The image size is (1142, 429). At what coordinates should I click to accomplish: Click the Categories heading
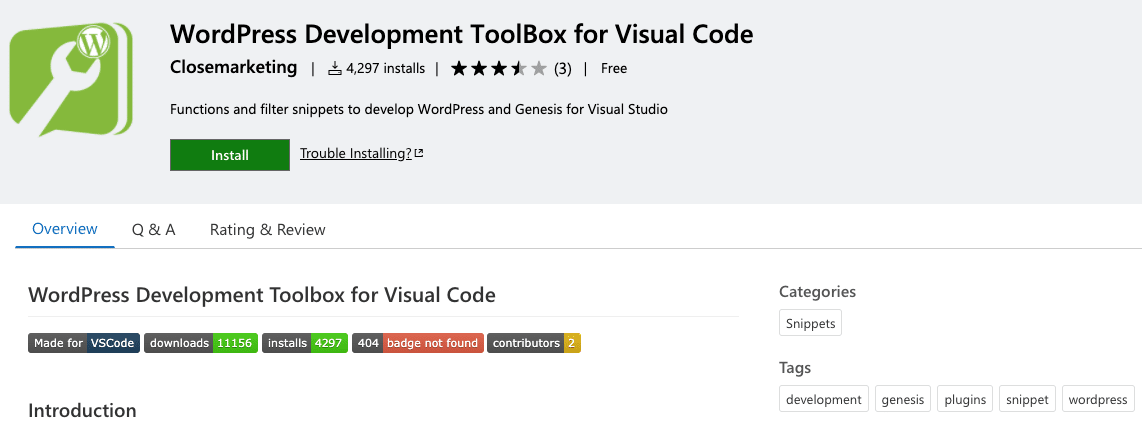click(817, 291)
